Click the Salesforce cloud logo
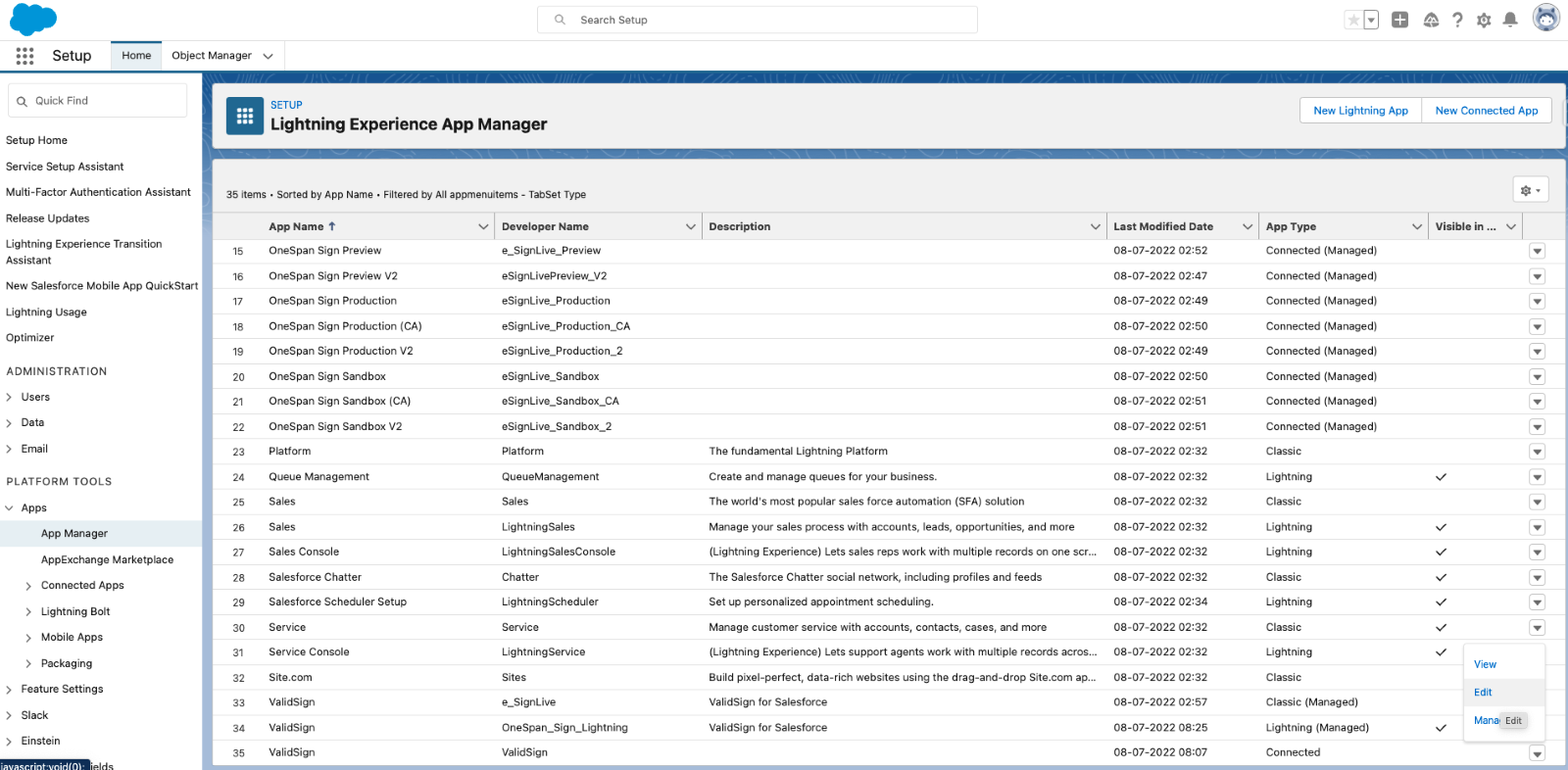 [x=33, y=20]
